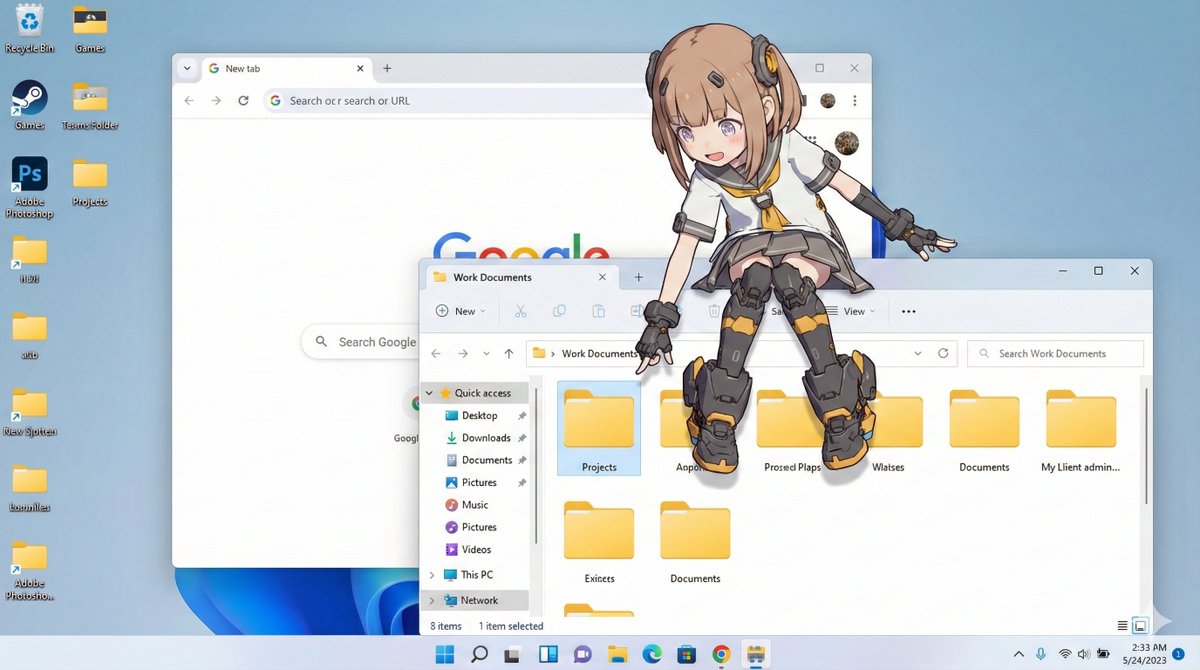Switch to large thumbnails view via status bar

pos(1139,625)
